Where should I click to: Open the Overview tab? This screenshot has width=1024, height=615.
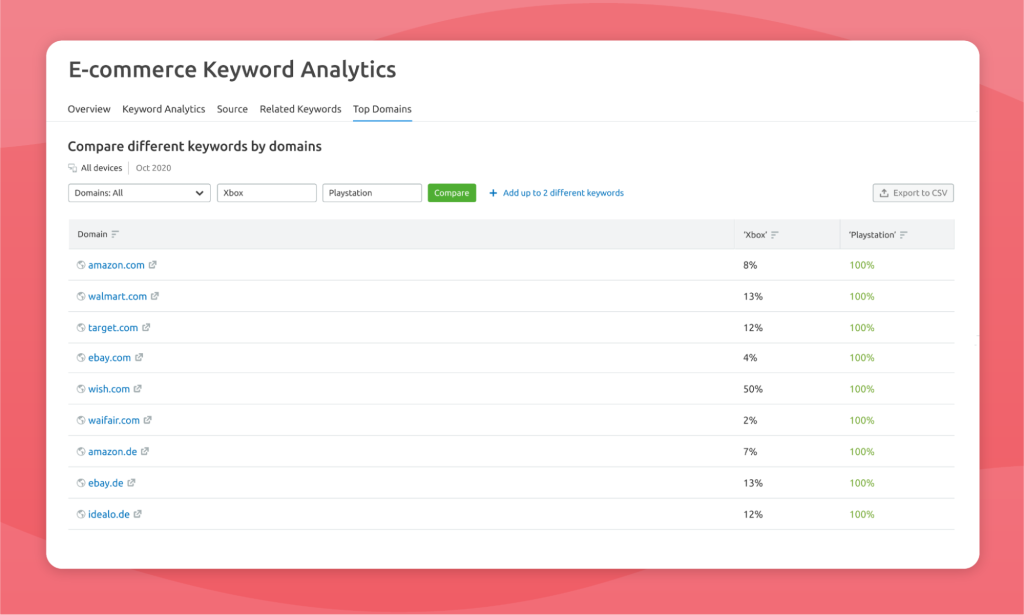(89, 109)
